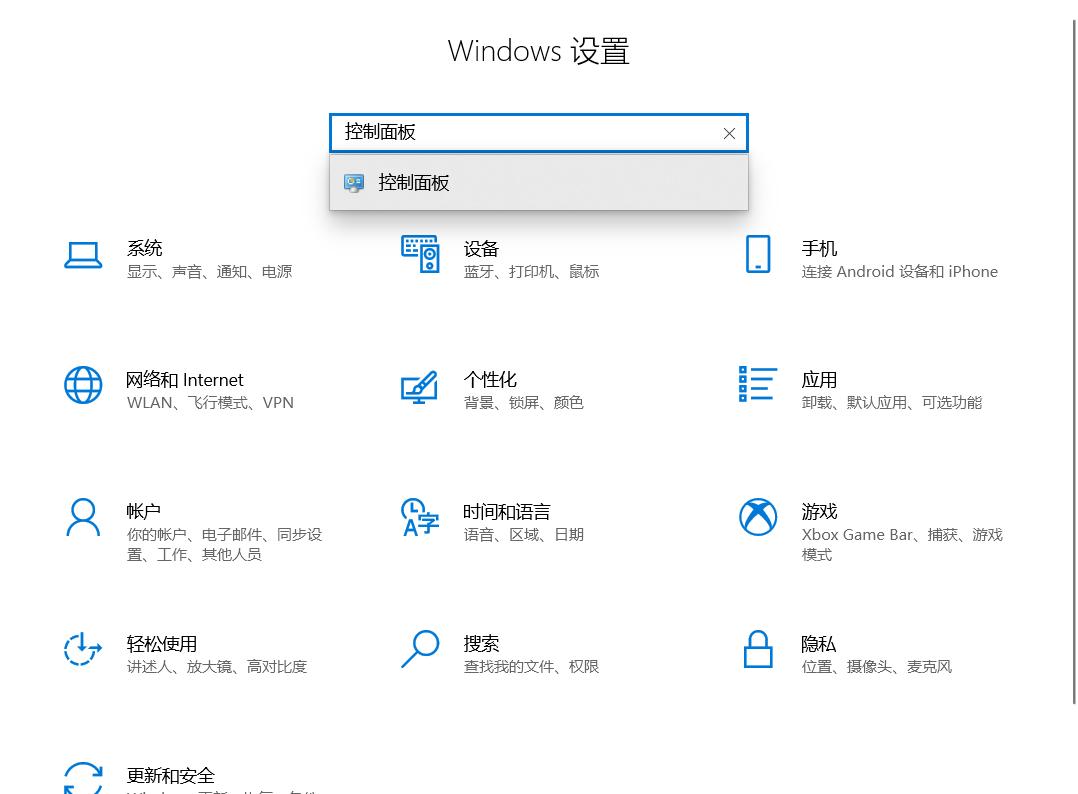Click the text 蓝牙、打印机、鼠标

point(531,272)
